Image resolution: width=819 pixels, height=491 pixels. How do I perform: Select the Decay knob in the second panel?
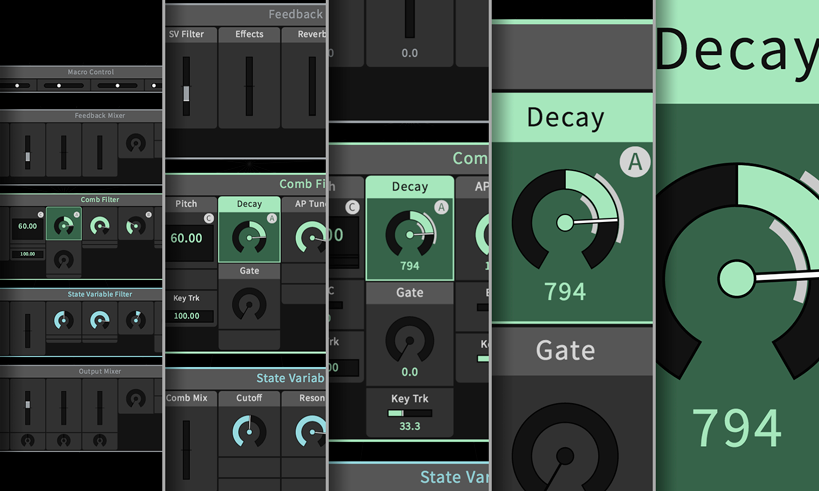[249, 238]
